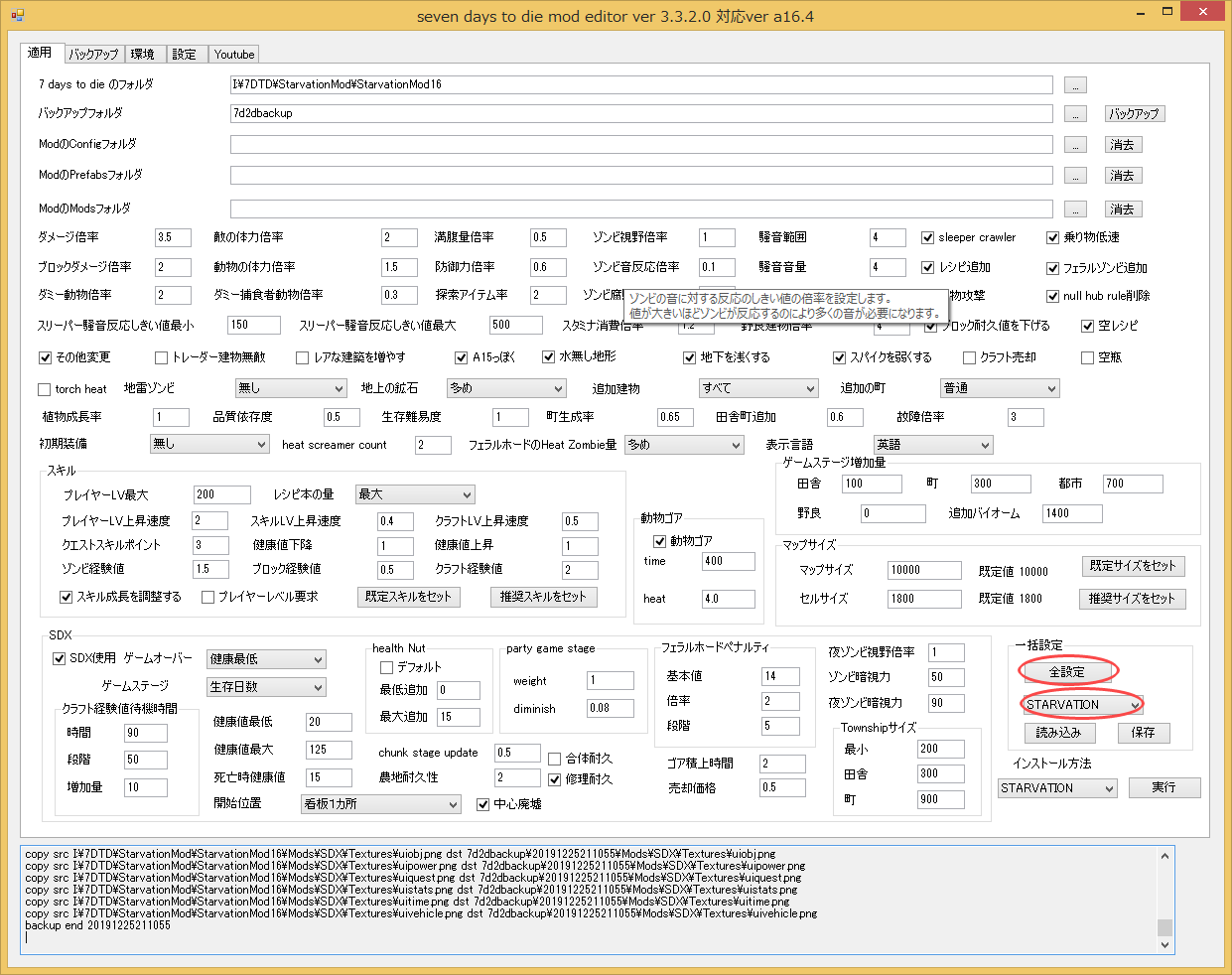Viewport: 1232px width, 975px height.
Task: Click the 実行 button
Action: (x=1164, y=788)
